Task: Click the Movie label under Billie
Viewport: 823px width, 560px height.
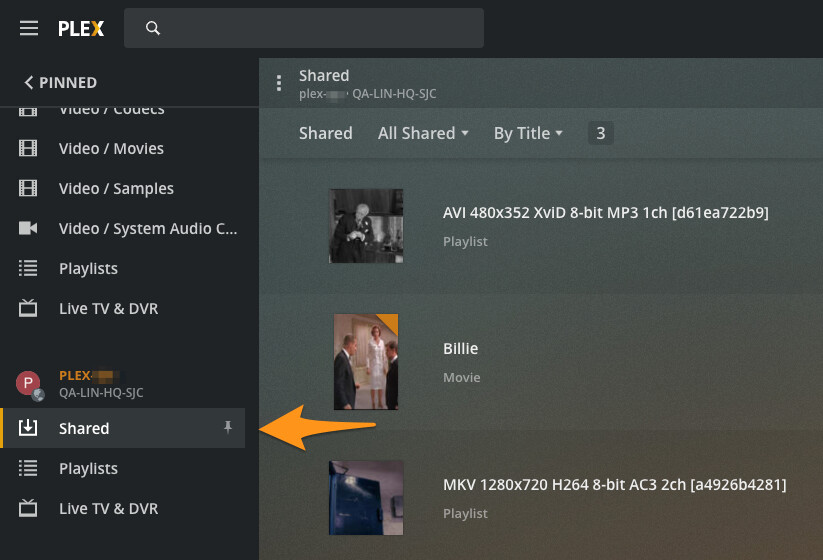Action: pos(461,377)
